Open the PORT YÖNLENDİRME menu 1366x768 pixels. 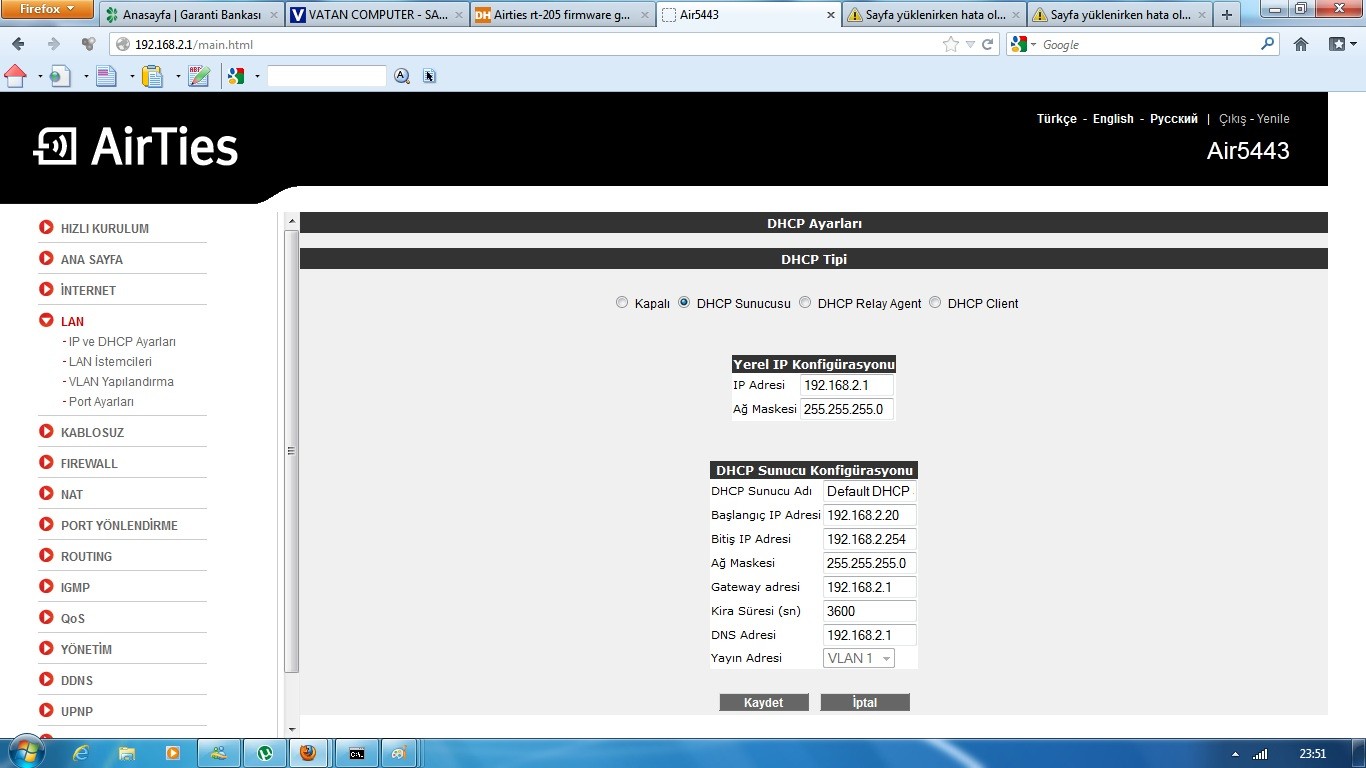[119, 525]
